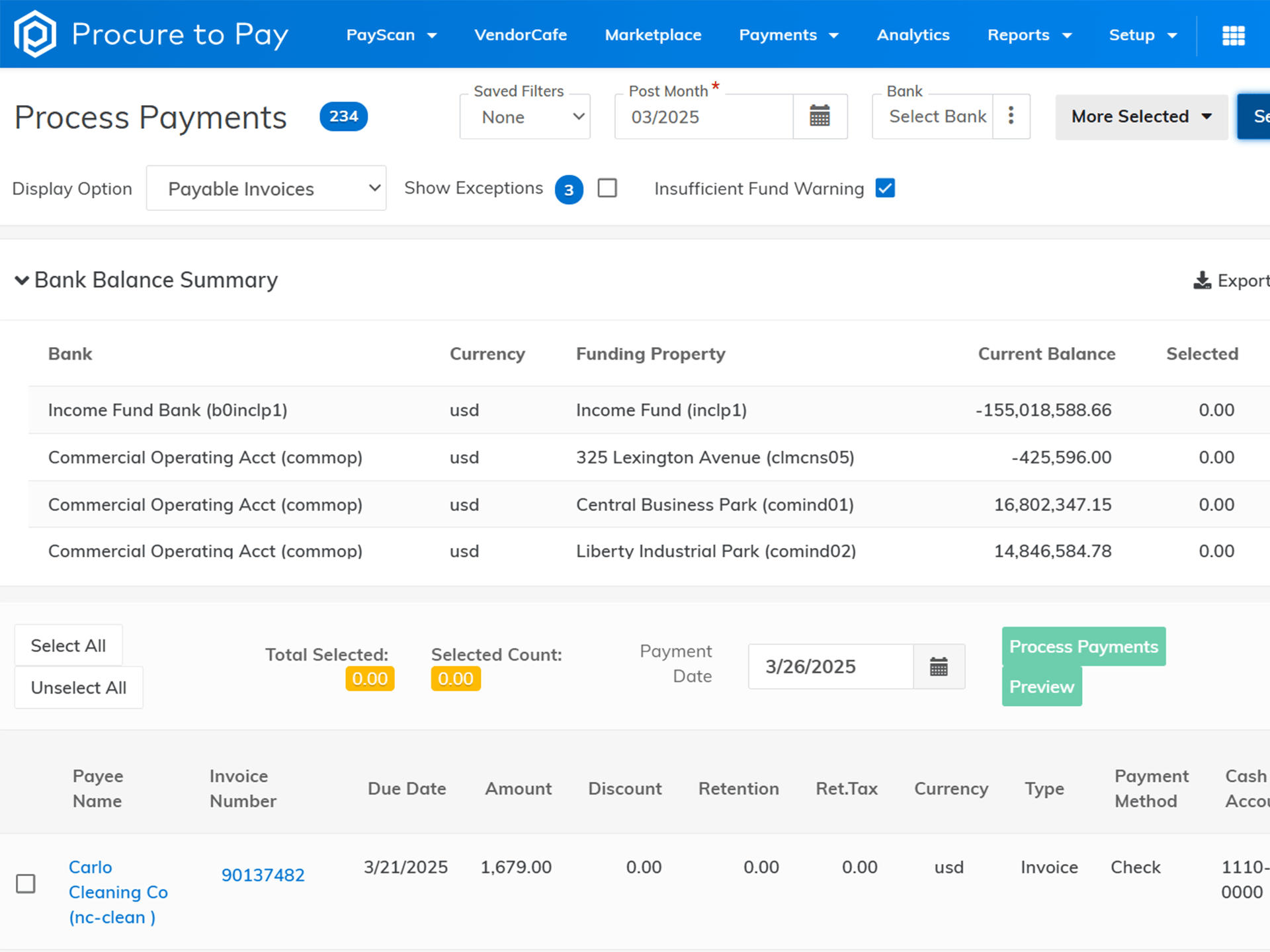The height and width of the screenshot is (952, 1270).
Task: Check the Carlo Cleaning Co row checkbox
Action: point(26,883)
